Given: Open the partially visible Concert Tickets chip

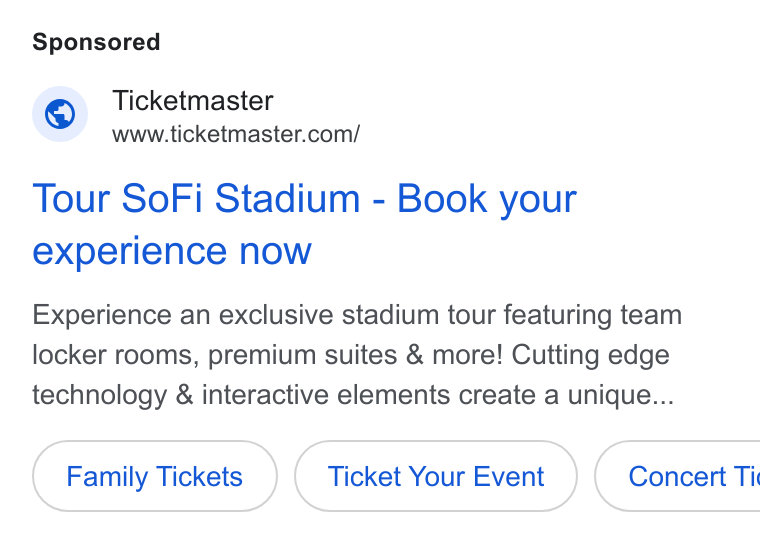Looking at the screenshot, I should click(678, 476).
